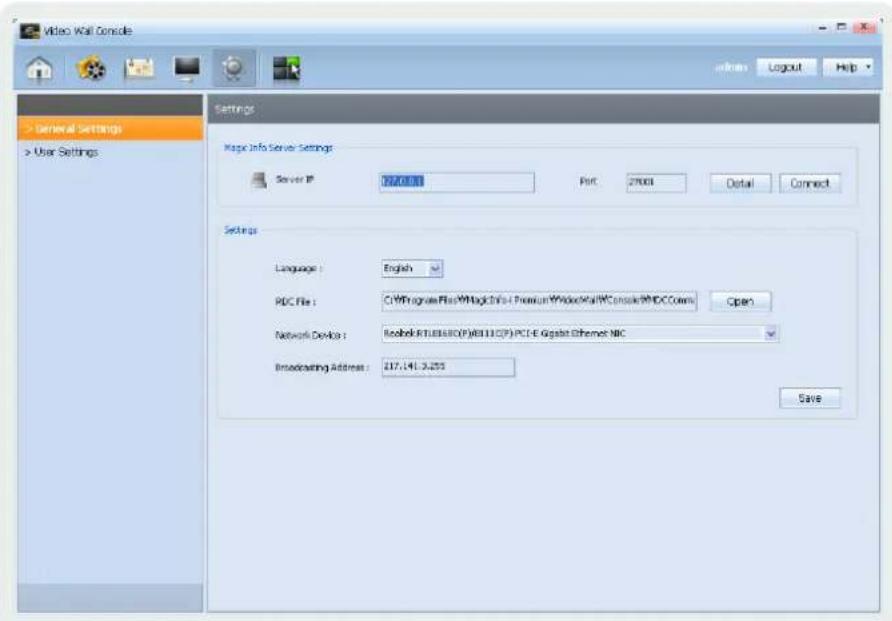Select the monitor display toolbar icon
Screen dimensions: 892x621
click(x=187, y=69)
